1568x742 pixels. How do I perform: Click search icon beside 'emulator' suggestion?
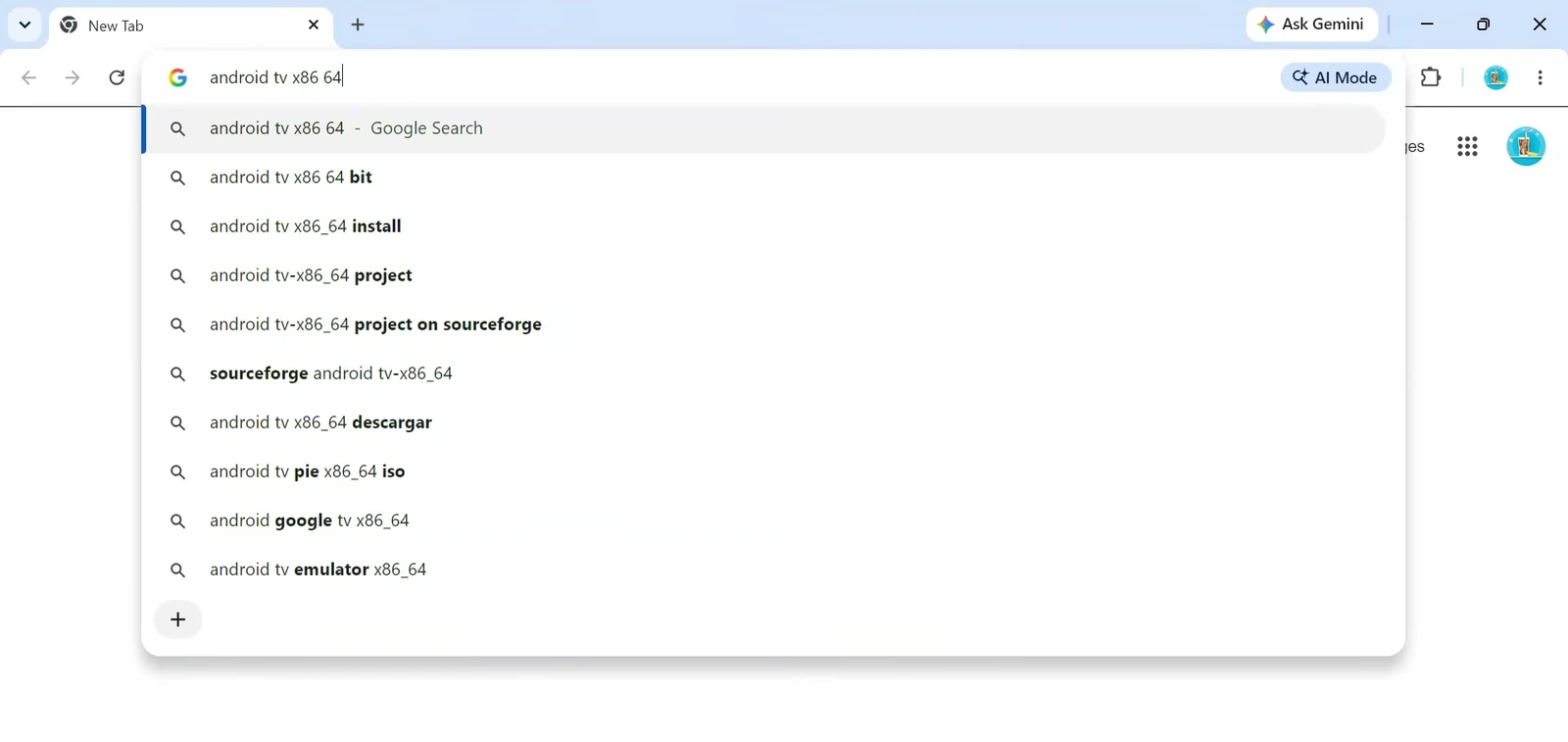click(177, 569)
